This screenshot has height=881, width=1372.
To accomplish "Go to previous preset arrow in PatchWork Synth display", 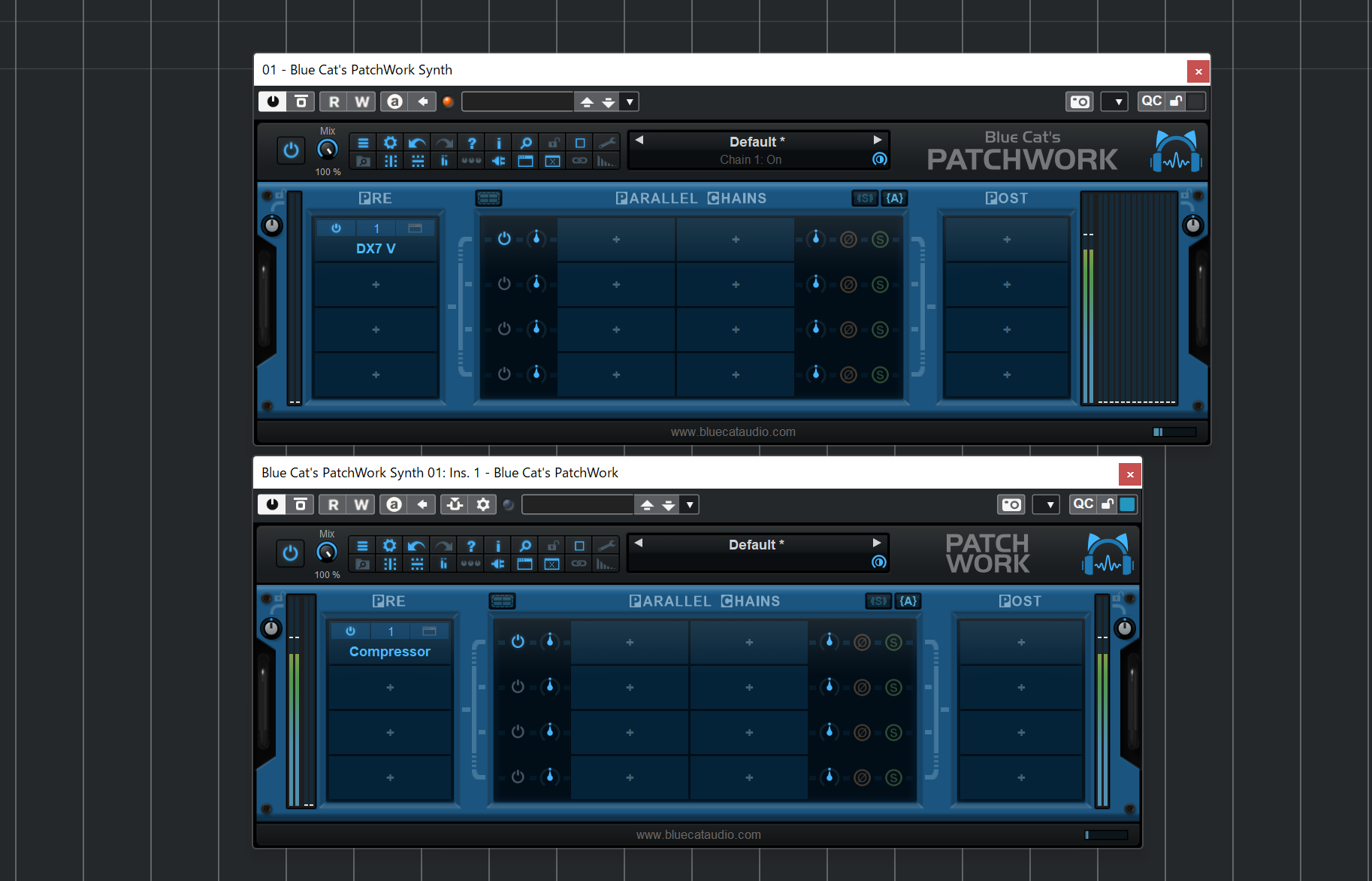I will coord(639,140).
